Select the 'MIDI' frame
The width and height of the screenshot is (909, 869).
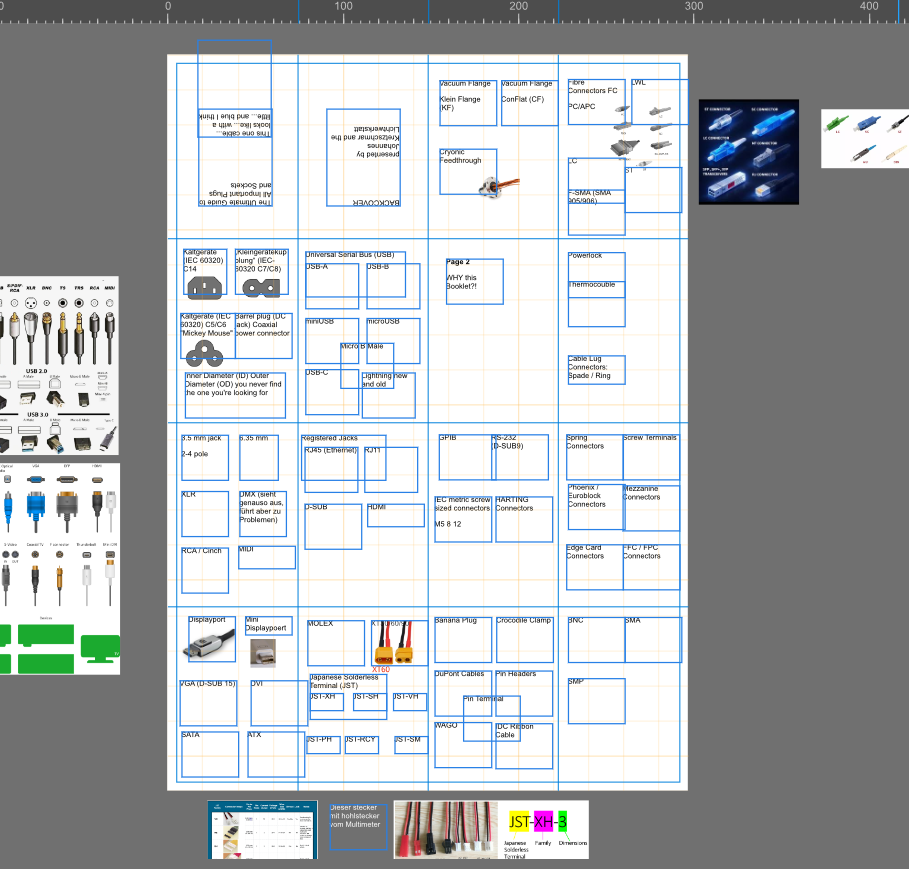click(267, 558)
